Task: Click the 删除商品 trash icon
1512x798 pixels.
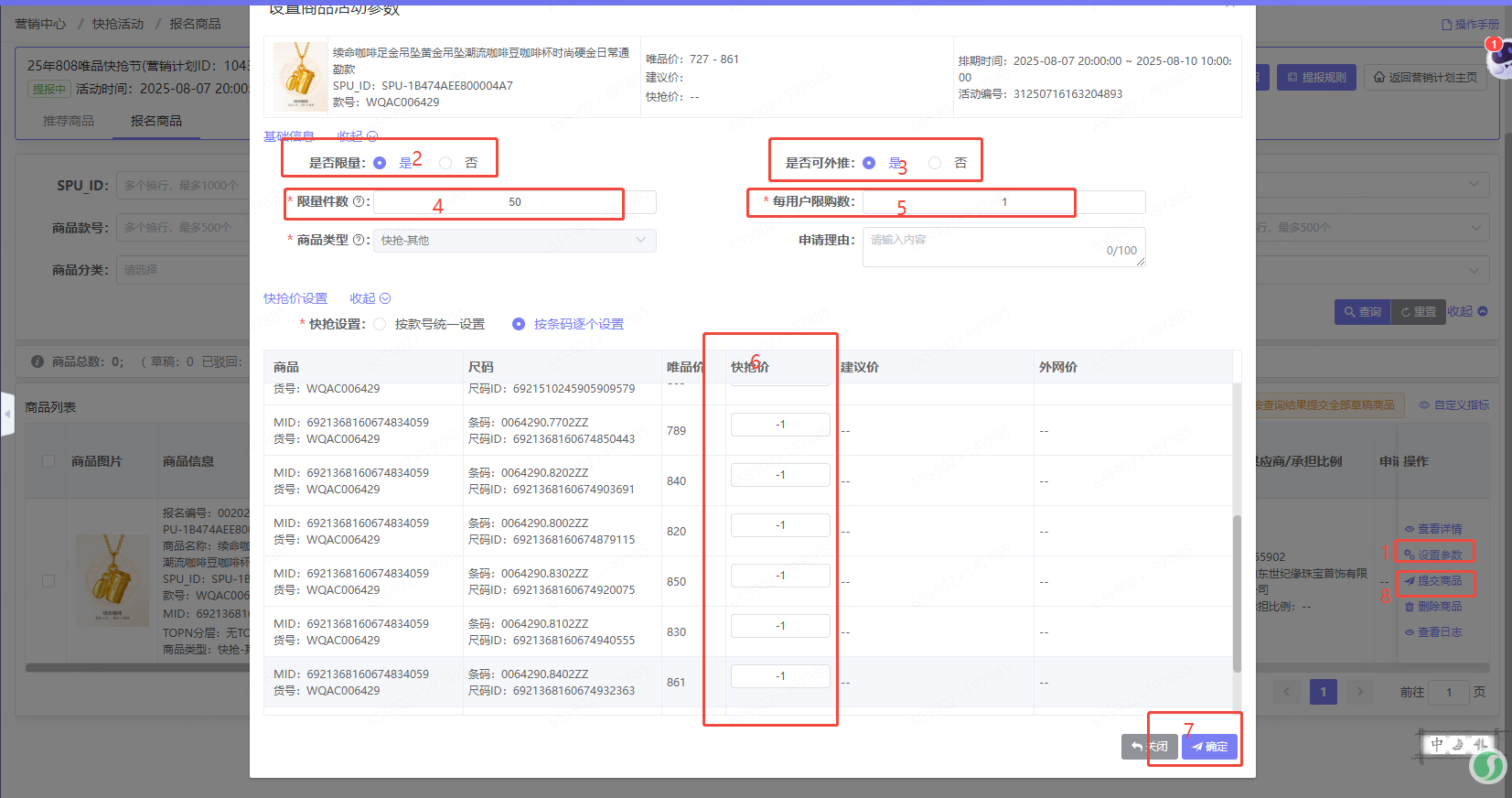Action: pos(1410,607)
